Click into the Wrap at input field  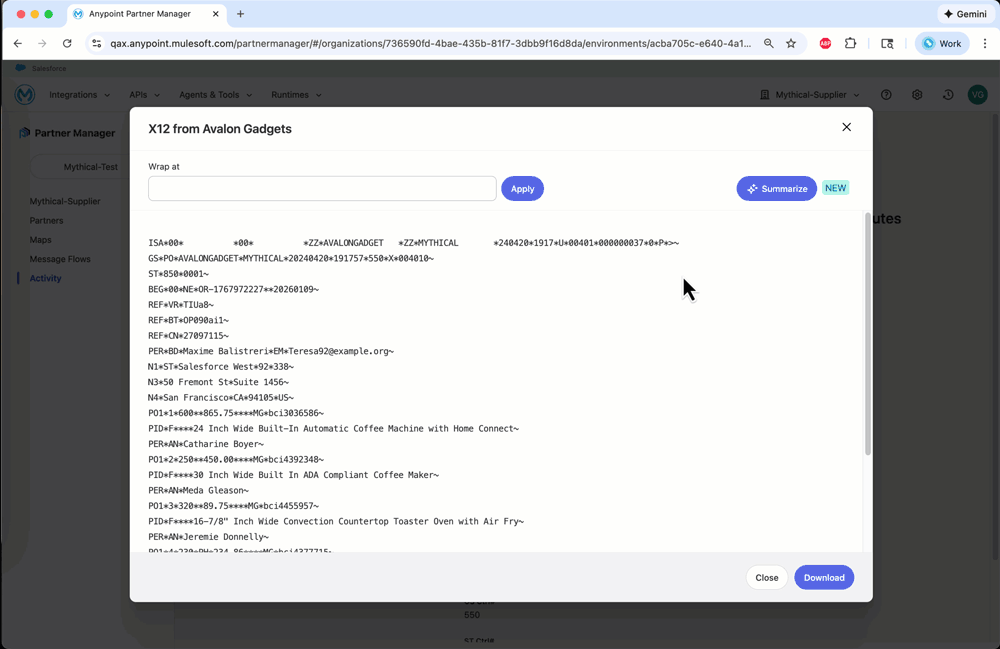click(x=322, y=188)
